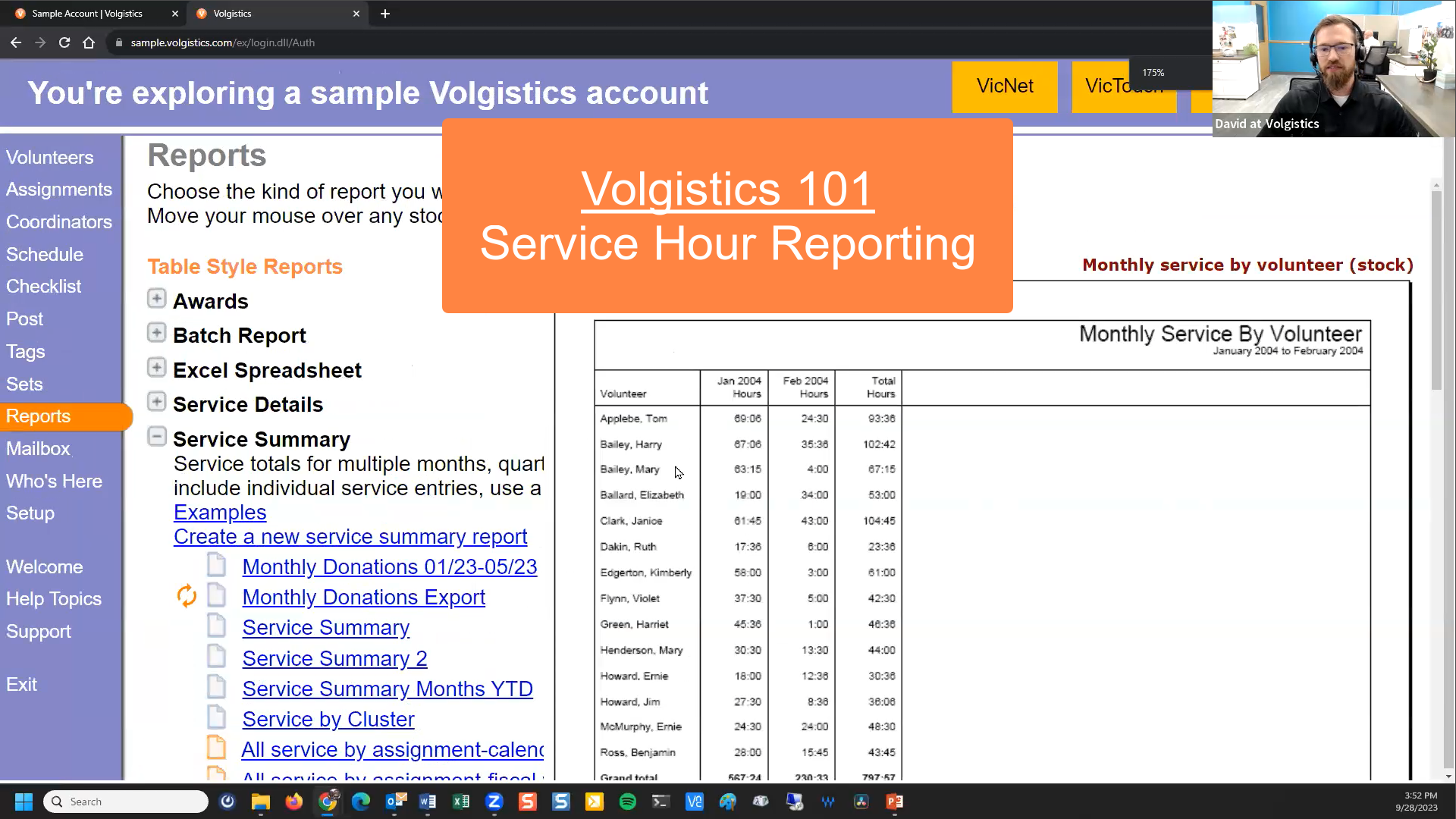Expand the Service Details category

coord(156,402)
